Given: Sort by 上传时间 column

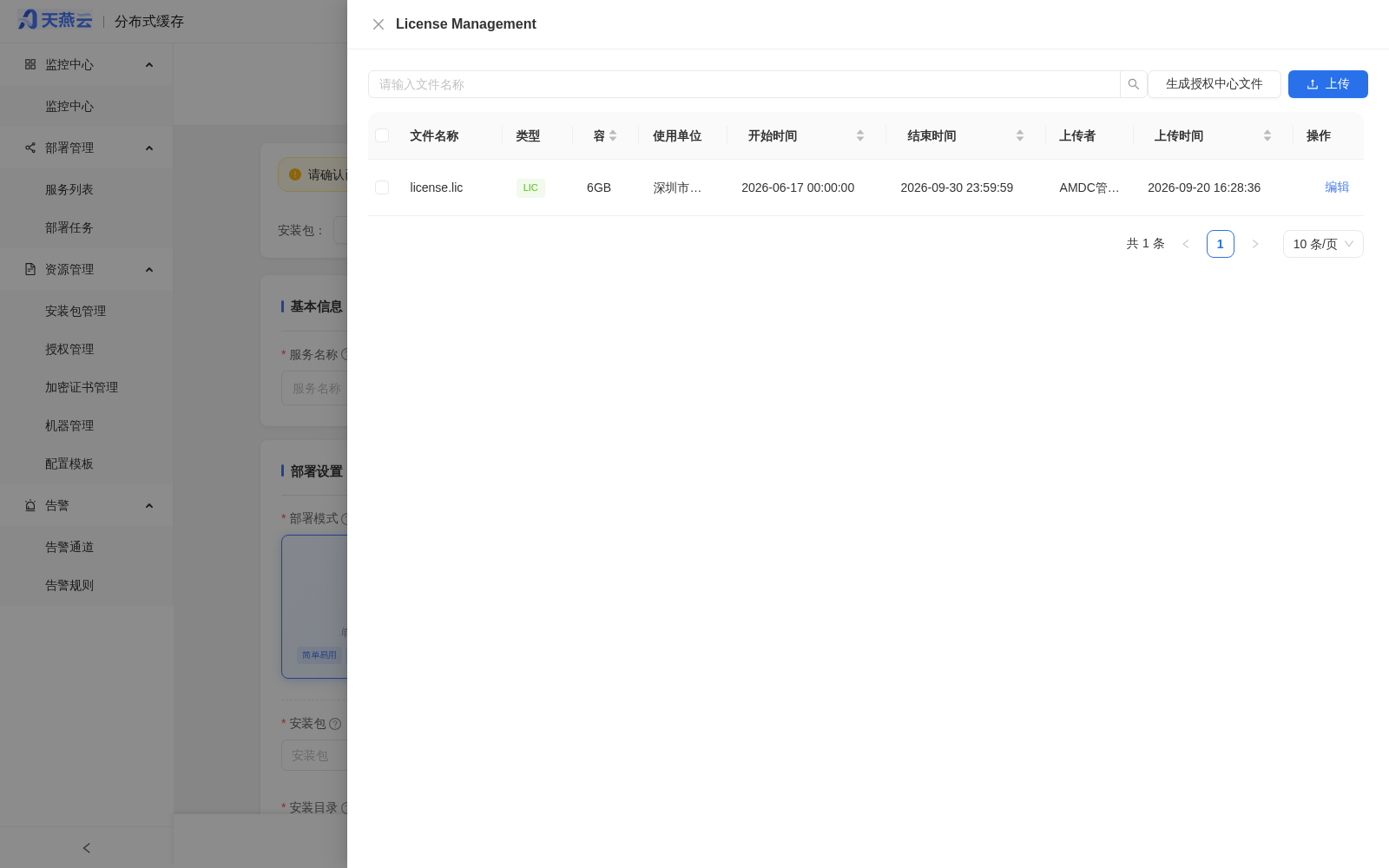Looking at the screenshot, I should (1267, 135).
